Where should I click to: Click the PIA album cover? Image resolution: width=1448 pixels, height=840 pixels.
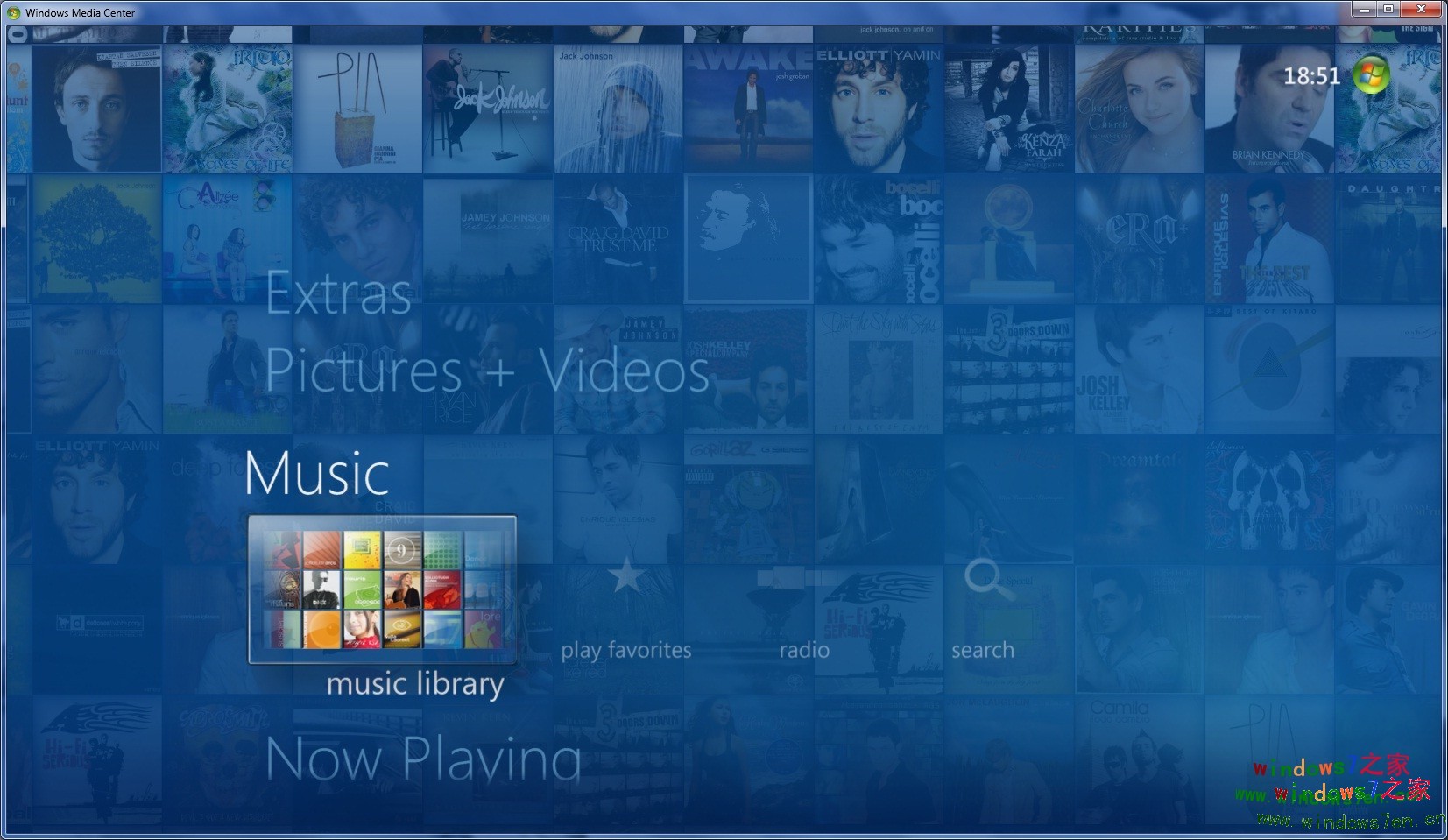357,109
